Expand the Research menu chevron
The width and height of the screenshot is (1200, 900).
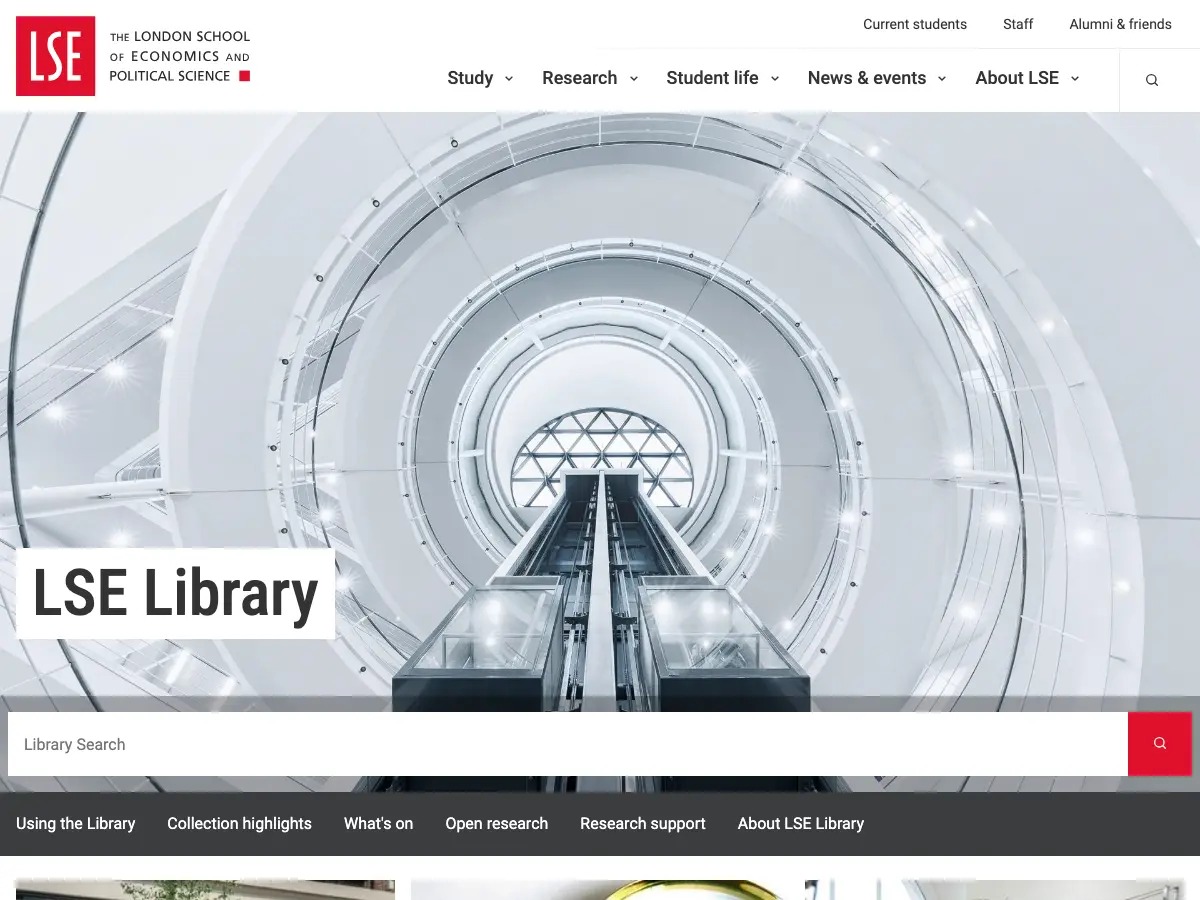(x=633, y=78)
